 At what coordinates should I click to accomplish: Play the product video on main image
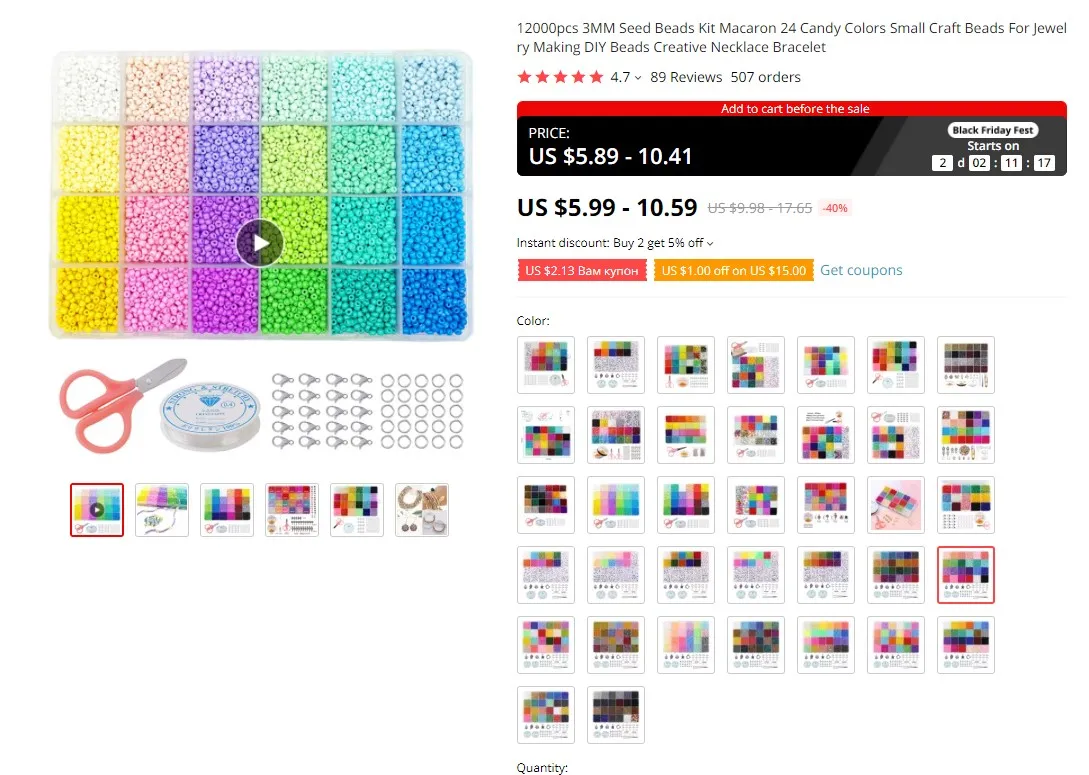260,243
